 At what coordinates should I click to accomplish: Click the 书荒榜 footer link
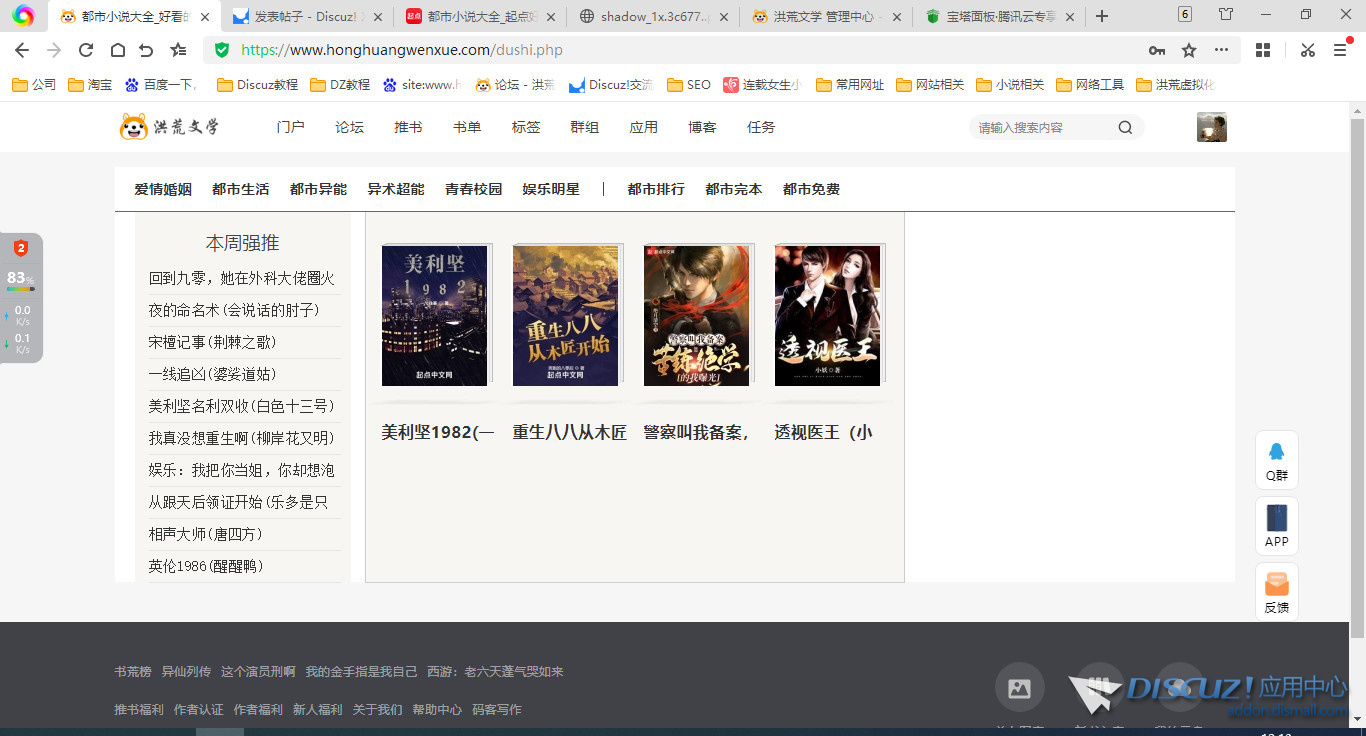coord(134,671)
